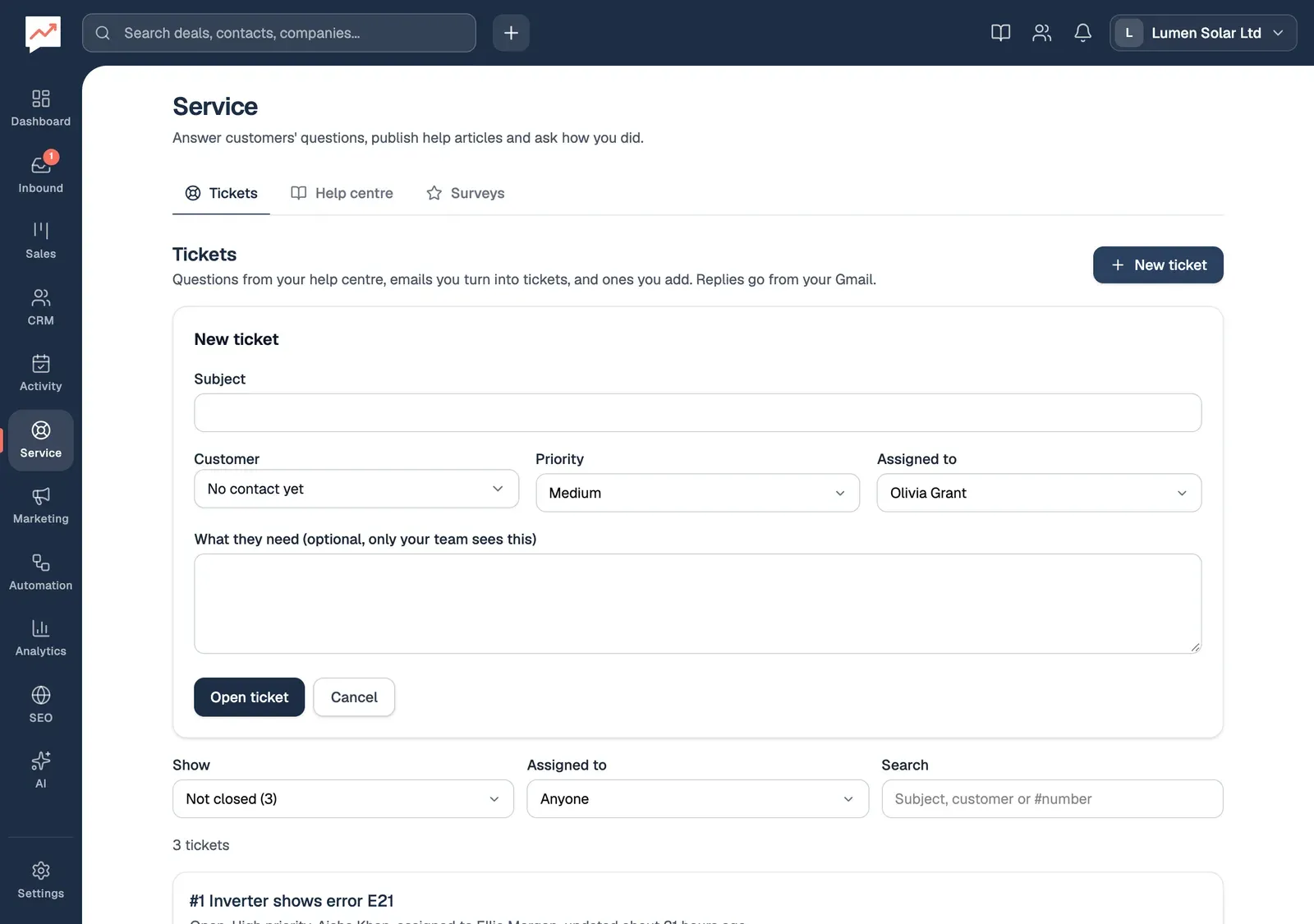Open the notifications bell
This screenshot has height=924, width=1314.
1082,33
